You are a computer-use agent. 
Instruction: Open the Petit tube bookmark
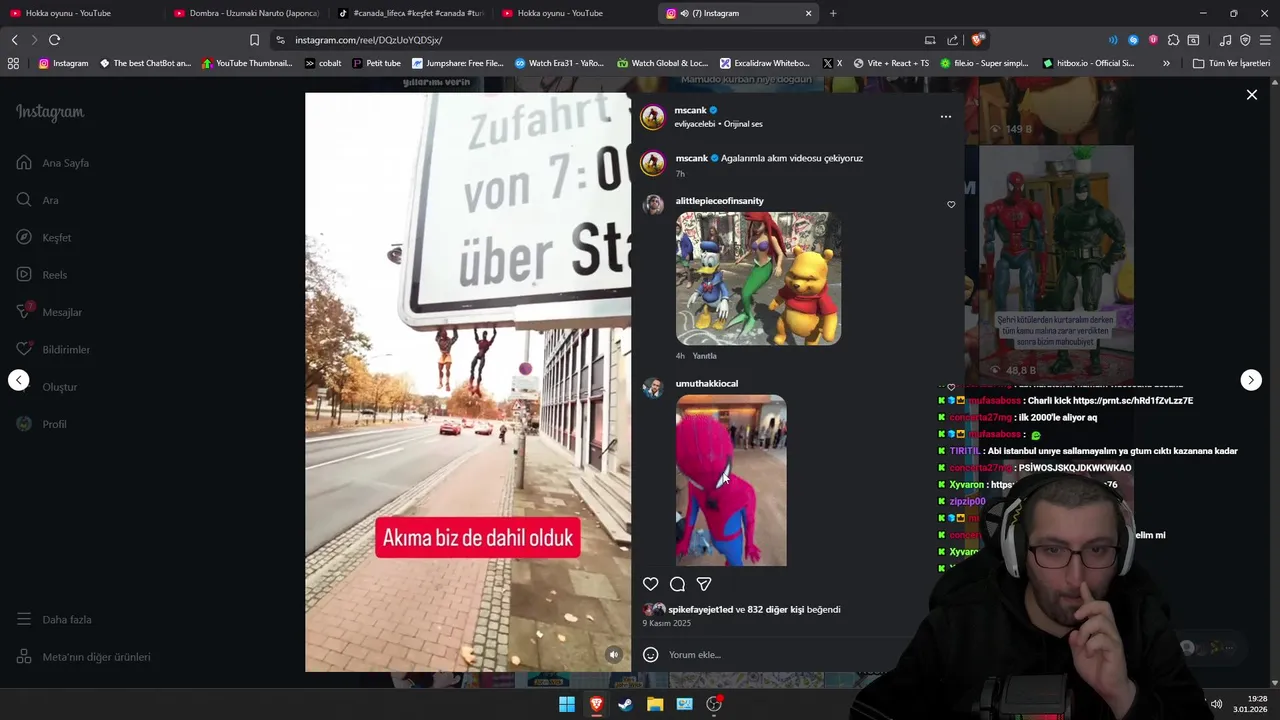coord(376,63)
